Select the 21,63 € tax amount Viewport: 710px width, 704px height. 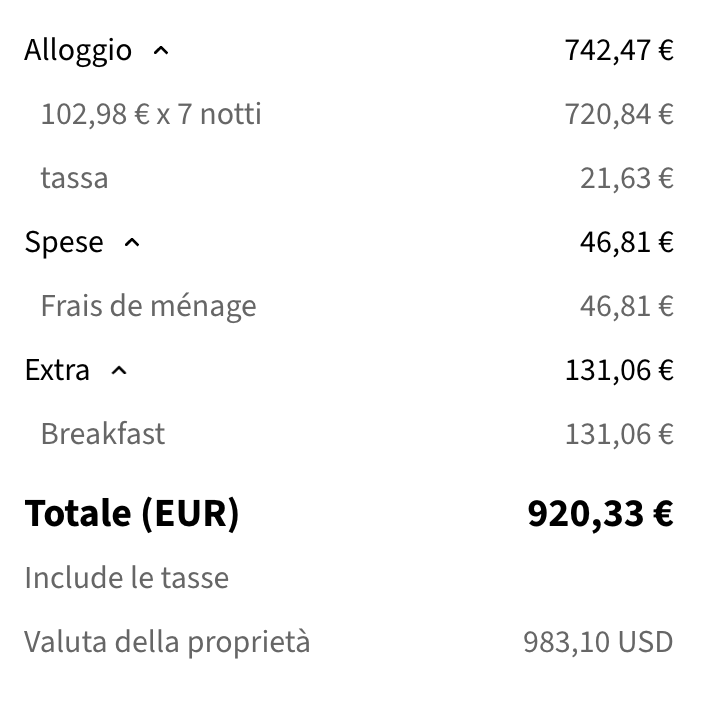[x=626, y=178]
